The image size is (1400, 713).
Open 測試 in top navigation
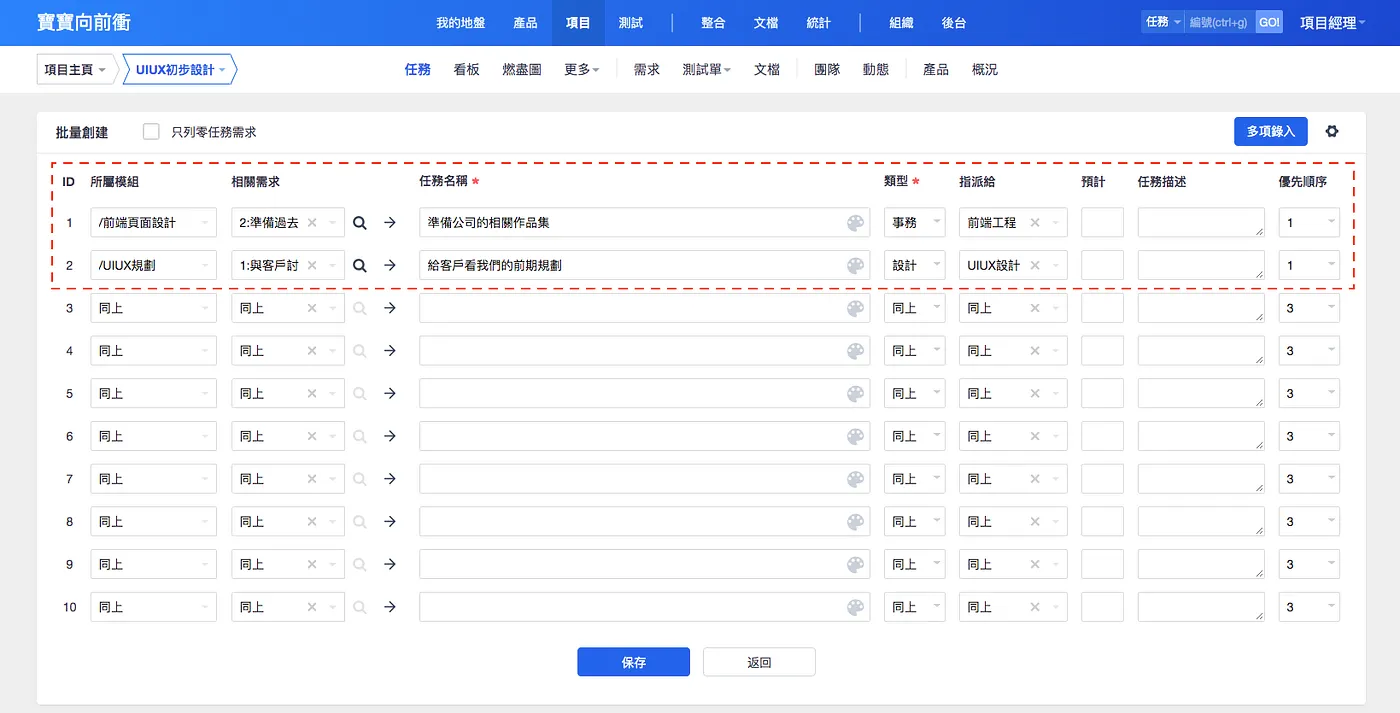[631, 23]
